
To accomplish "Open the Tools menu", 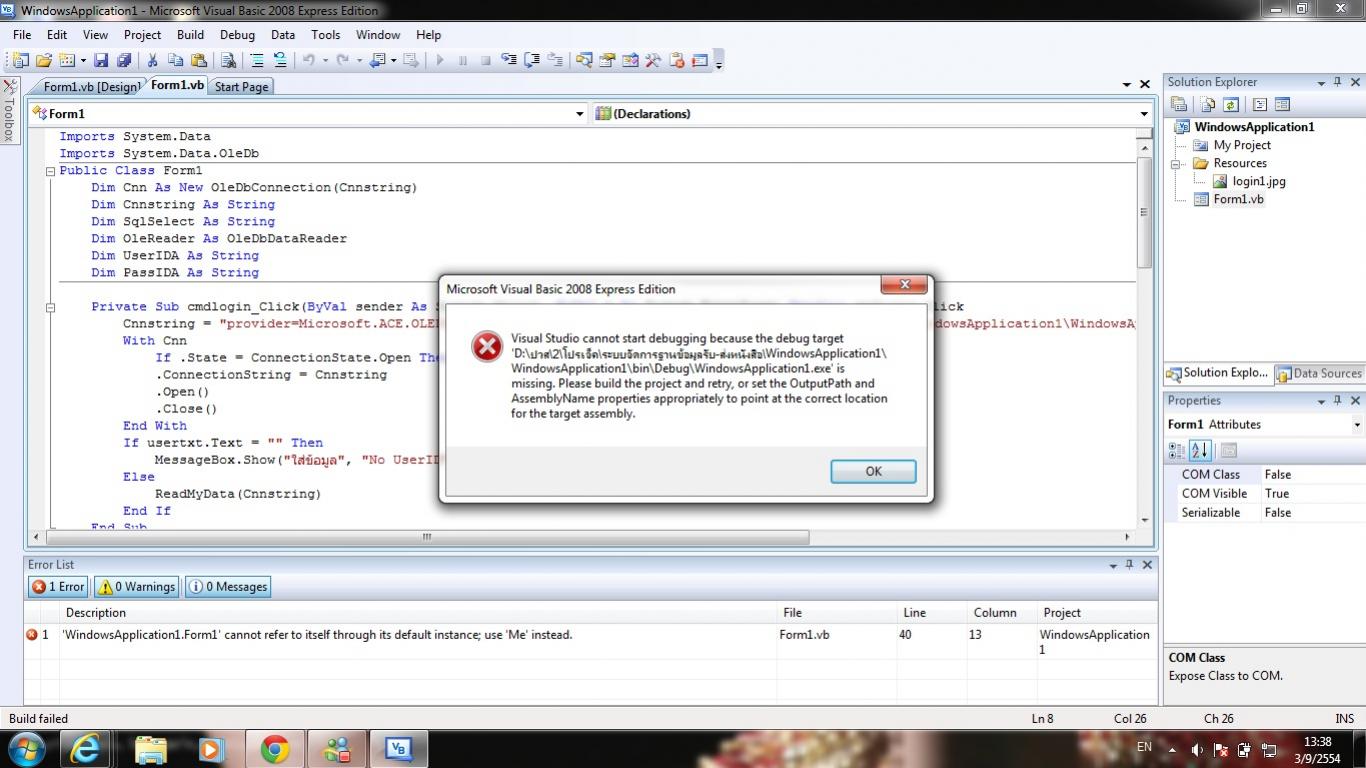I will click(326, 34).
